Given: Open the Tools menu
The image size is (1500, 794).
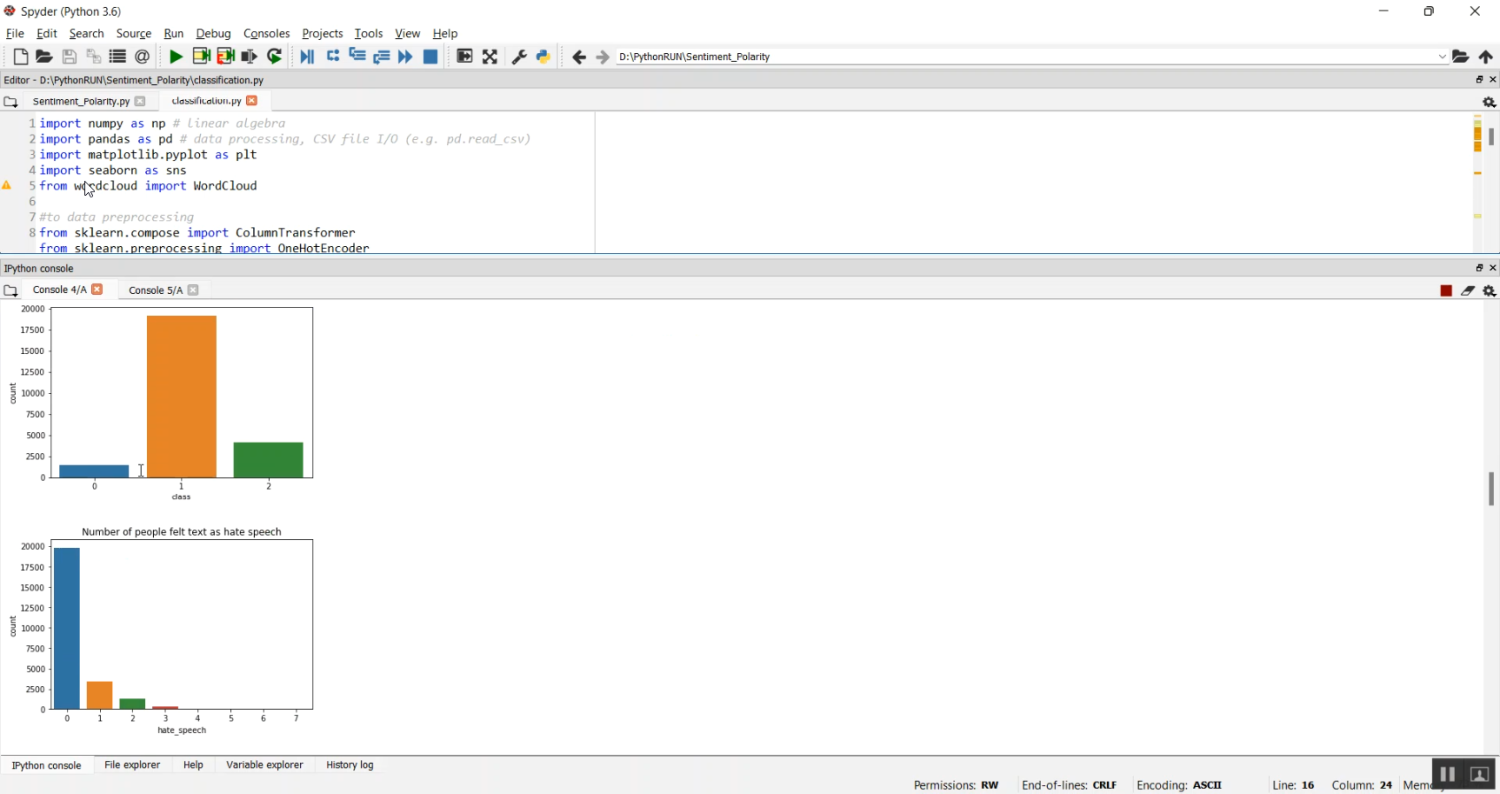Looking at the screenshot, I should click(x=368, y=33).
